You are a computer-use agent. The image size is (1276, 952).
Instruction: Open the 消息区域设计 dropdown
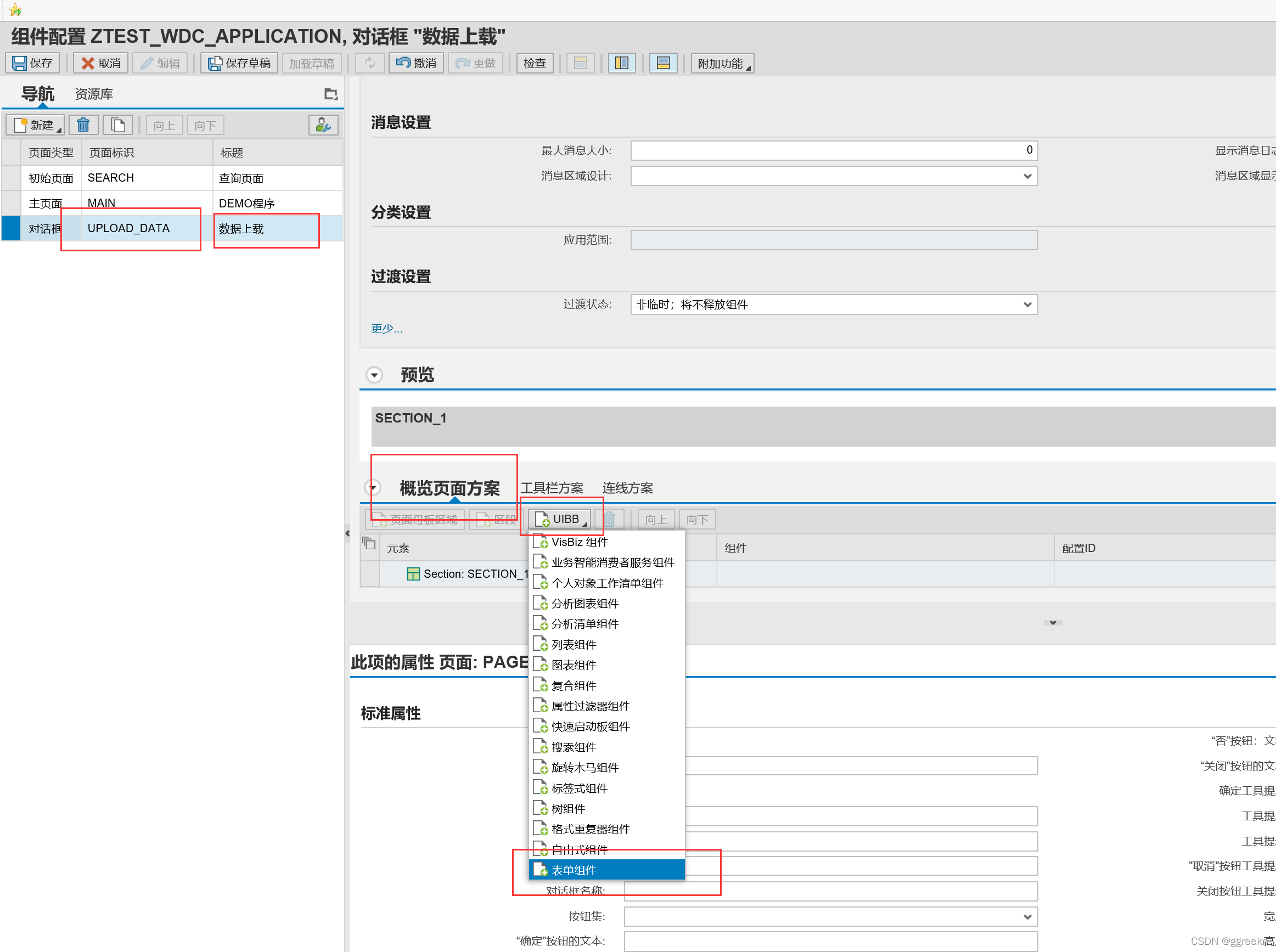coord(1027,176)
